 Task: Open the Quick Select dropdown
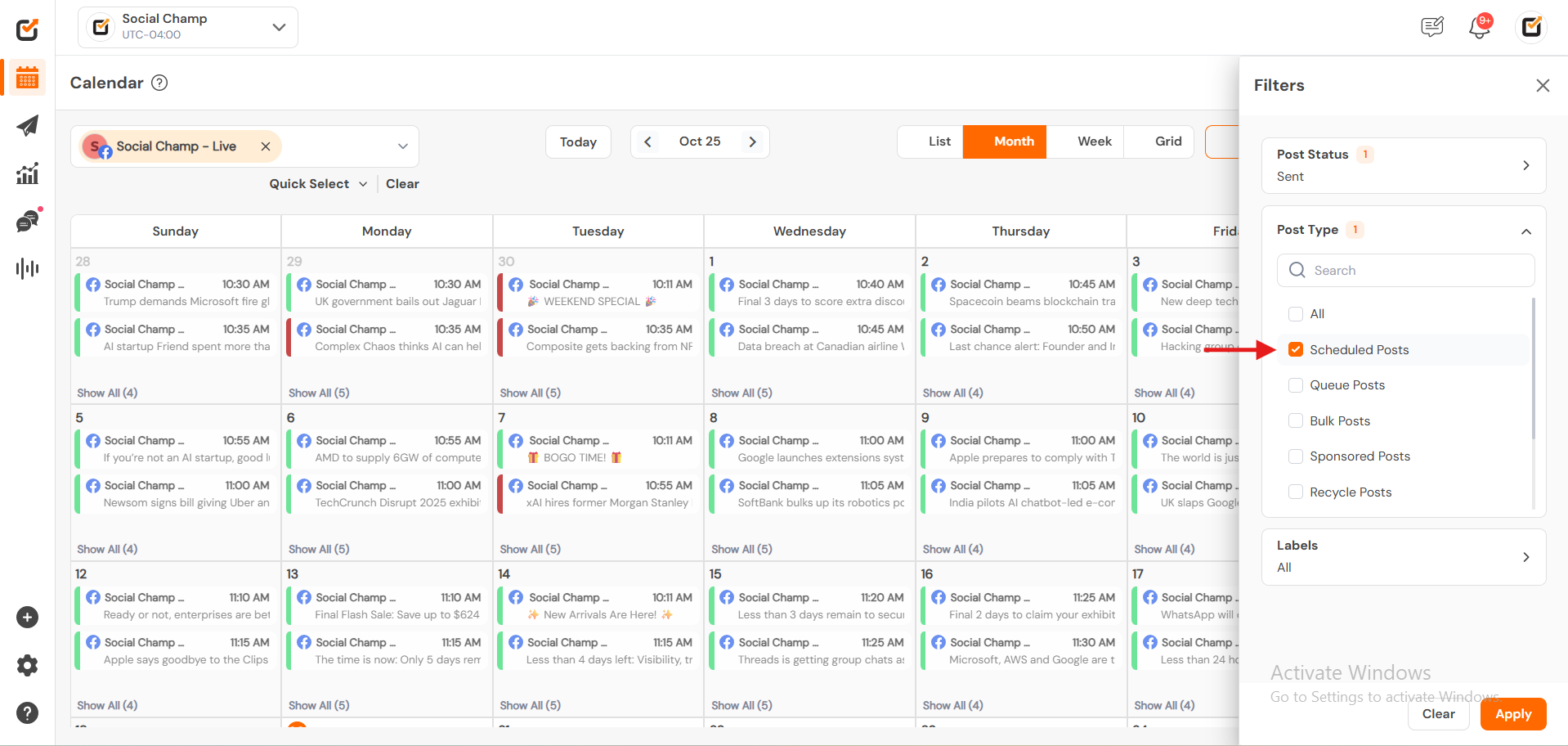pyautogui.click(x=318, y=184)
